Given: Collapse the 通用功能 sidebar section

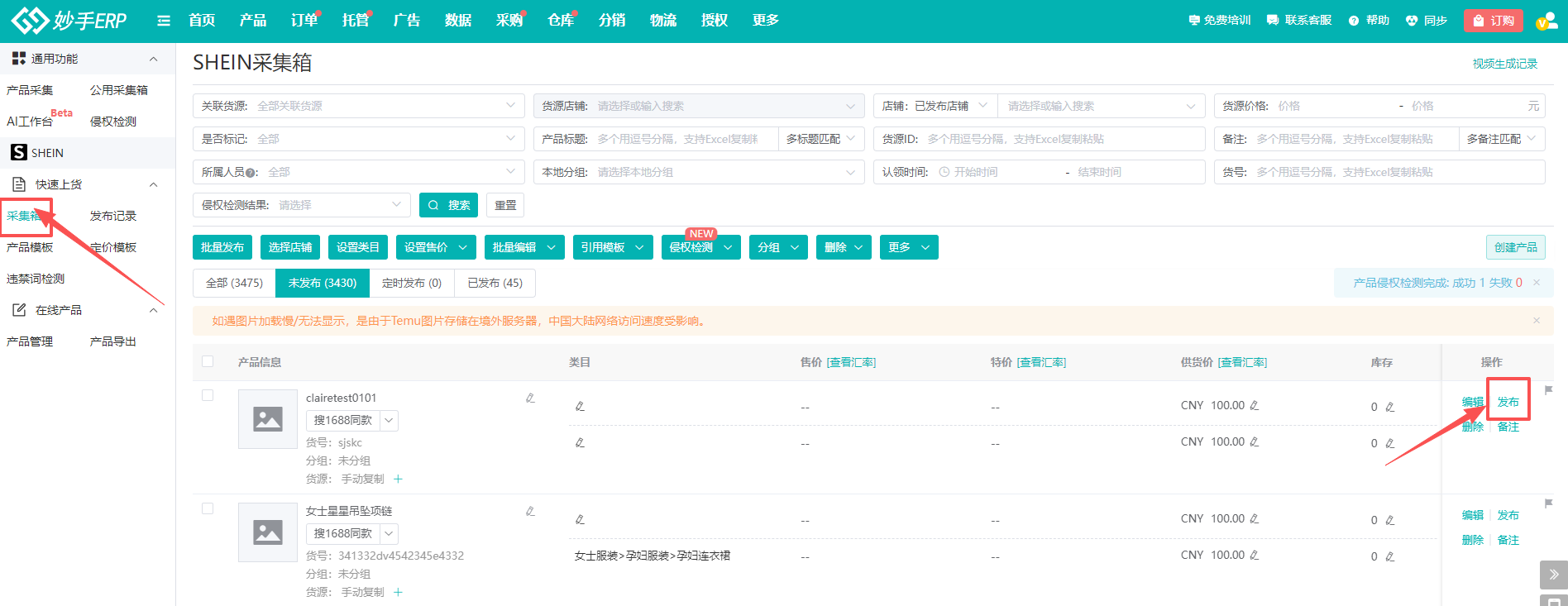Looking at the screenshot, I should 153,59.
